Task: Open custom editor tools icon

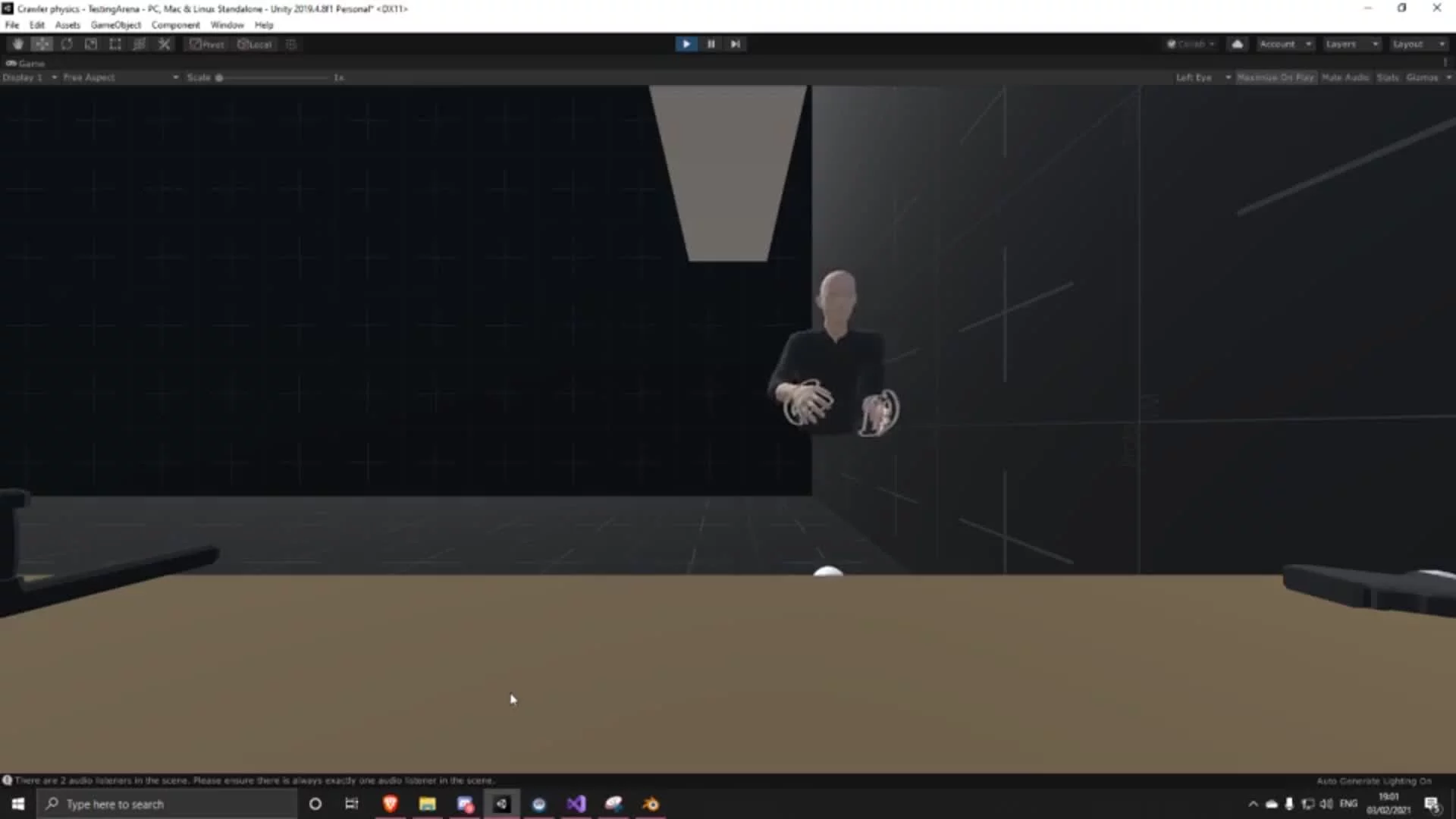Action: (x=164, y=44)
